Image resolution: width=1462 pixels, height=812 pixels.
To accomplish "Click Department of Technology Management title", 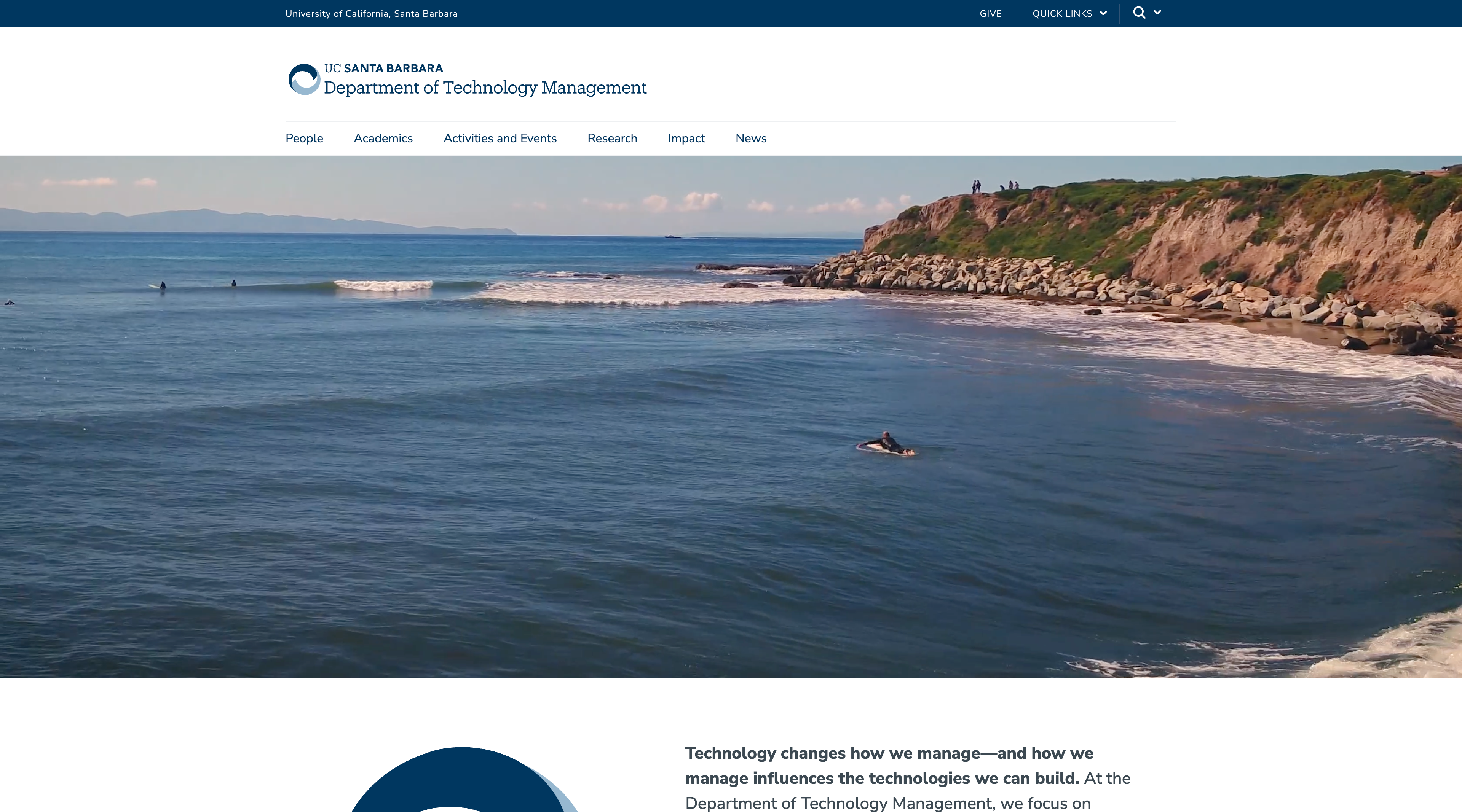I will pos(485,87).
